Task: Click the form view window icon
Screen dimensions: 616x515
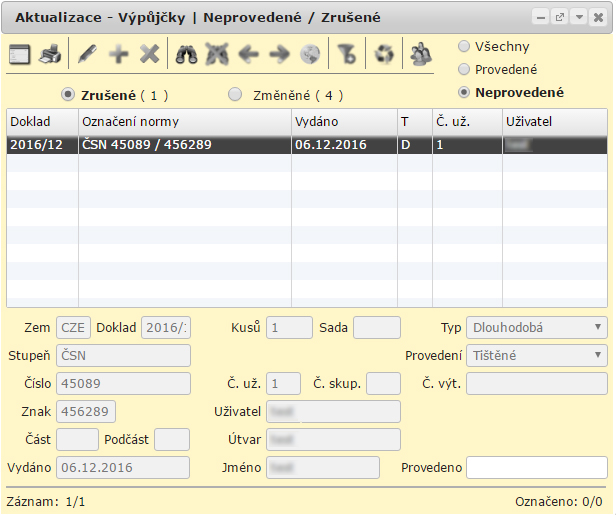Action: pyautogui.click(x=20, y=55)
